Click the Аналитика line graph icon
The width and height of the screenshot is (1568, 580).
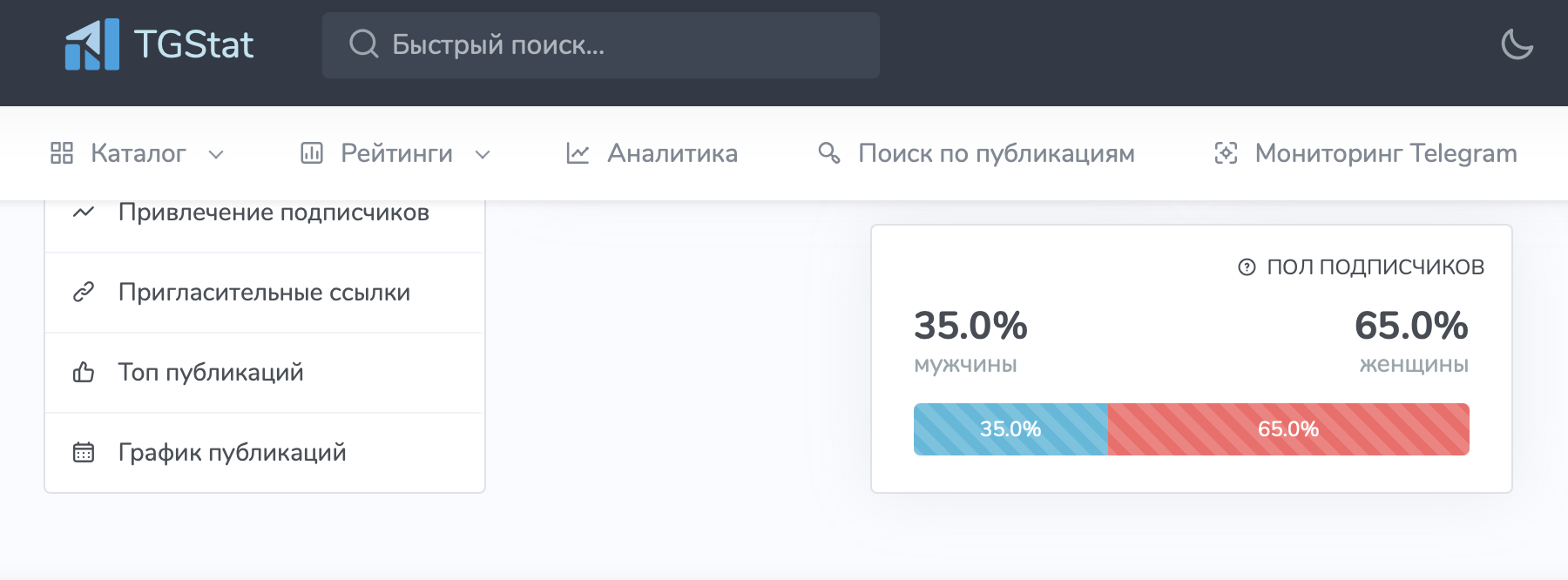pyautogui.click(x=578, y=153)
